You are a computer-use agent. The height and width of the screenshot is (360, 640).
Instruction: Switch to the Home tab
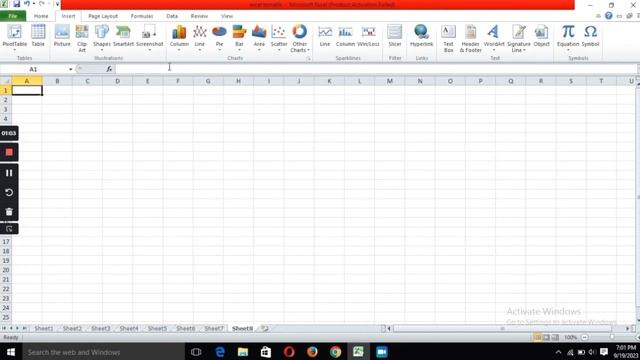(41, 16)
